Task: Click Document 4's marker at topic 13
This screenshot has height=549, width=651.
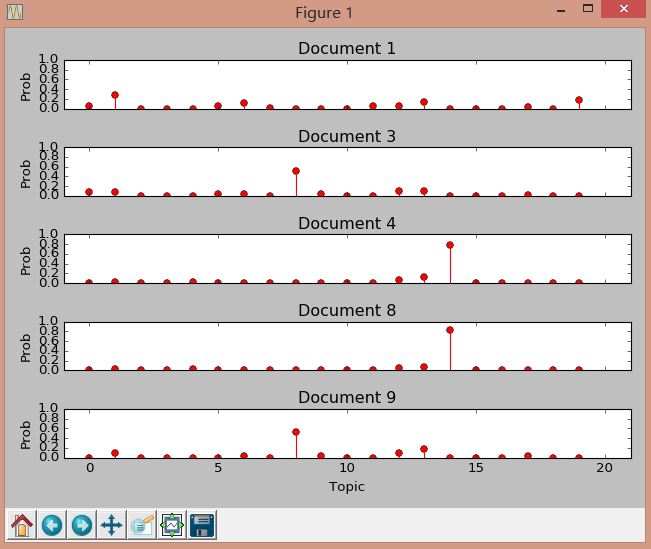Action: 424,277
